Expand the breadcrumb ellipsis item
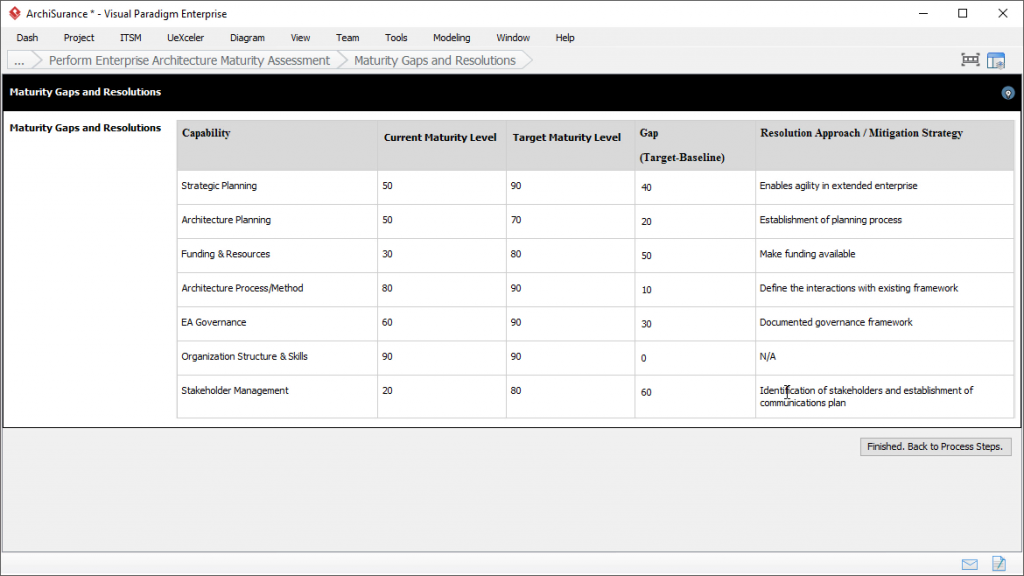Viewport: 1024px width, 576px height. (20, 60)
